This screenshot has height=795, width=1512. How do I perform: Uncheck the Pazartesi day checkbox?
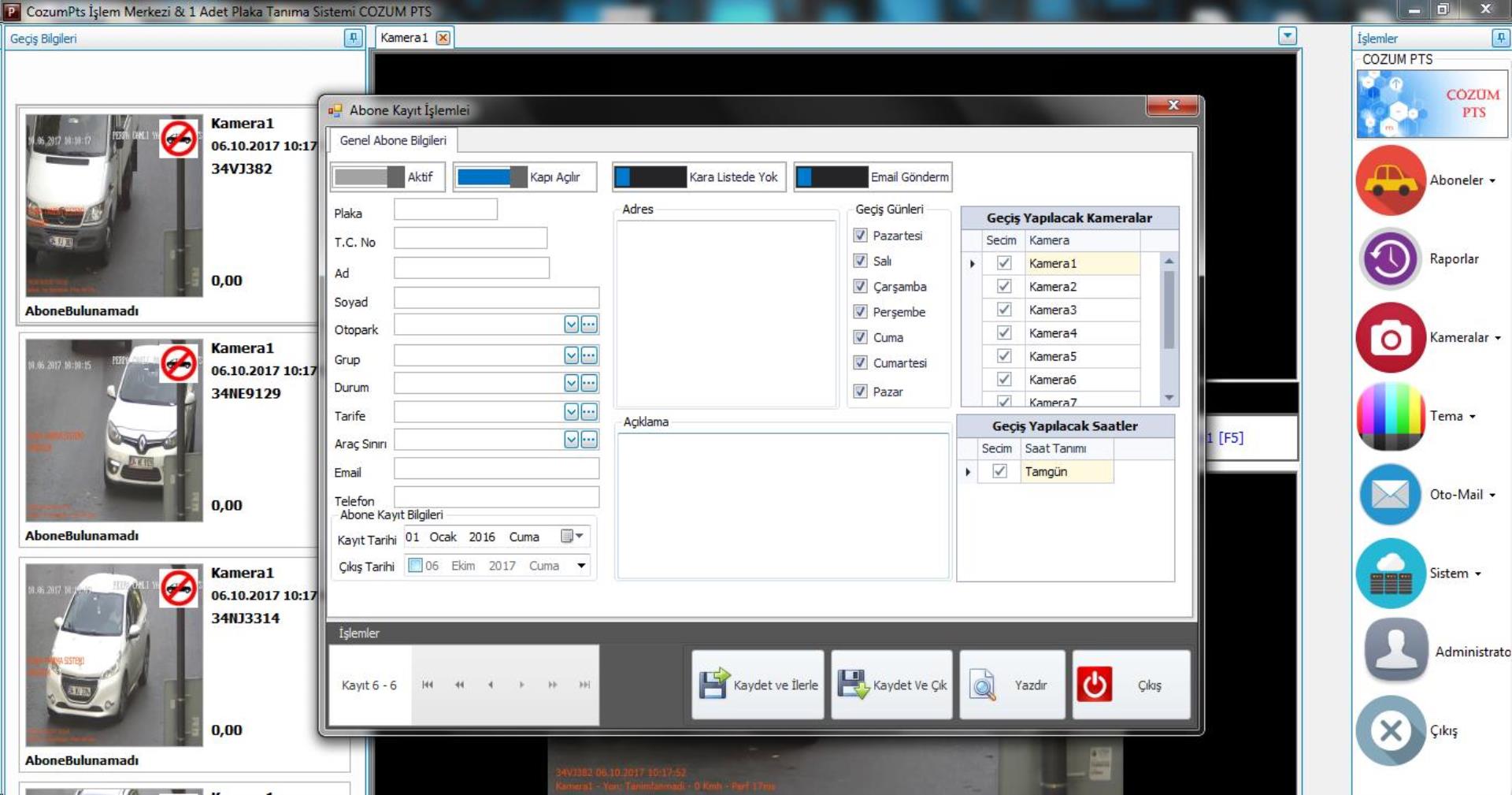(861, 236)
